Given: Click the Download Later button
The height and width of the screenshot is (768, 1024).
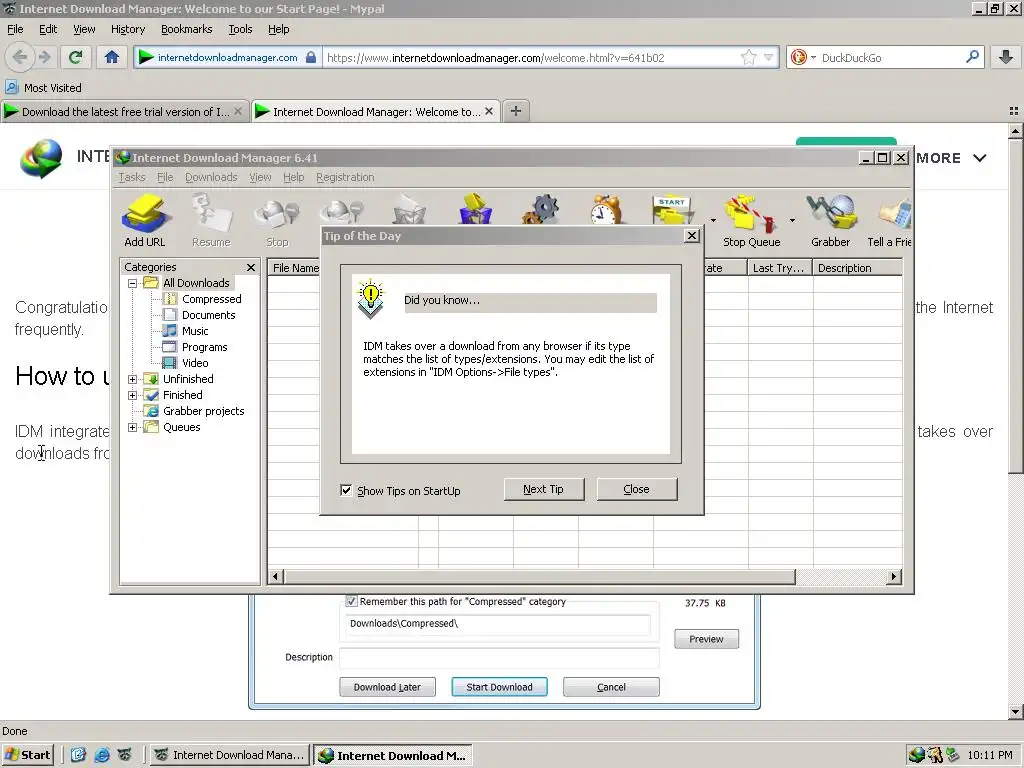Looking at the screenshot, I should pyautogui.click(x=387, y=687).
